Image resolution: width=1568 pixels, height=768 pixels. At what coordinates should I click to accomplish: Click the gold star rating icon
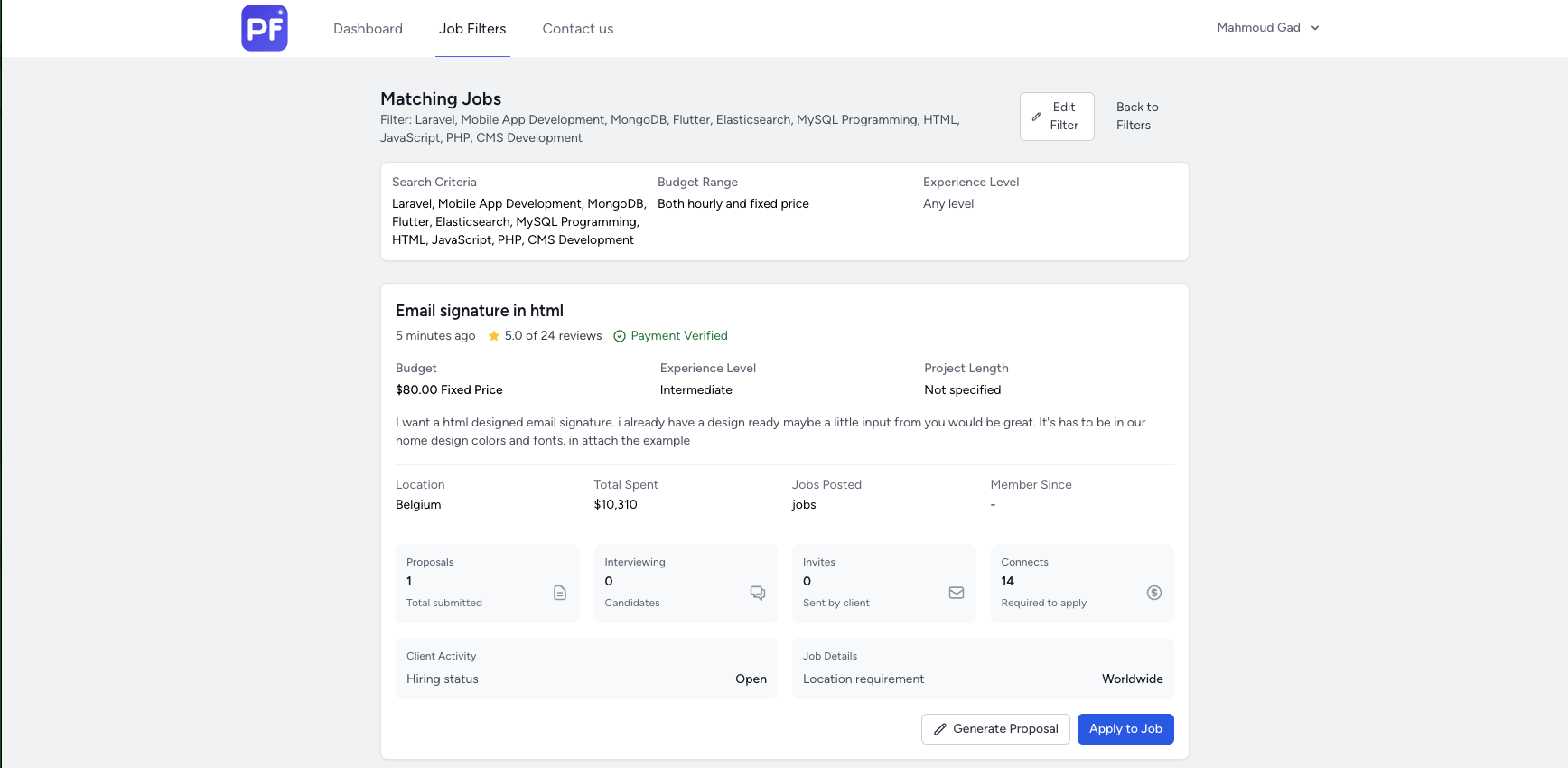(x=494, y=336)
